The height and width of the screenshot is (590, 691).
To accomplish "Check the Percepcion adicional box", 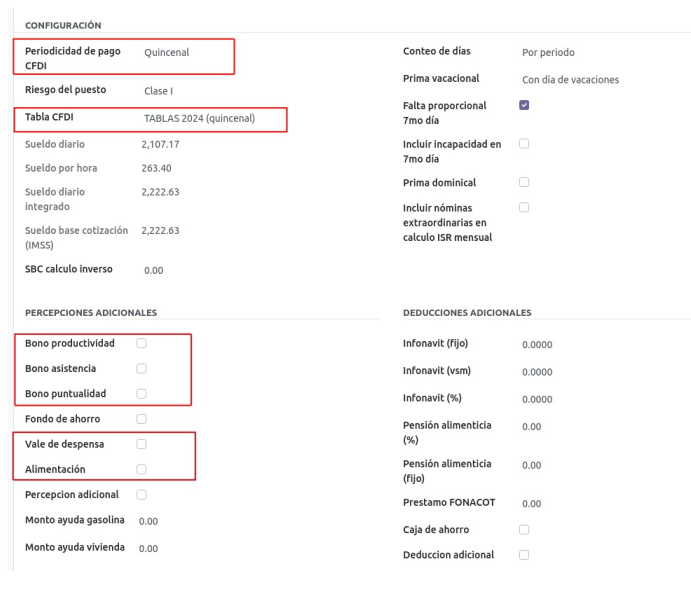I will (141, 494).
